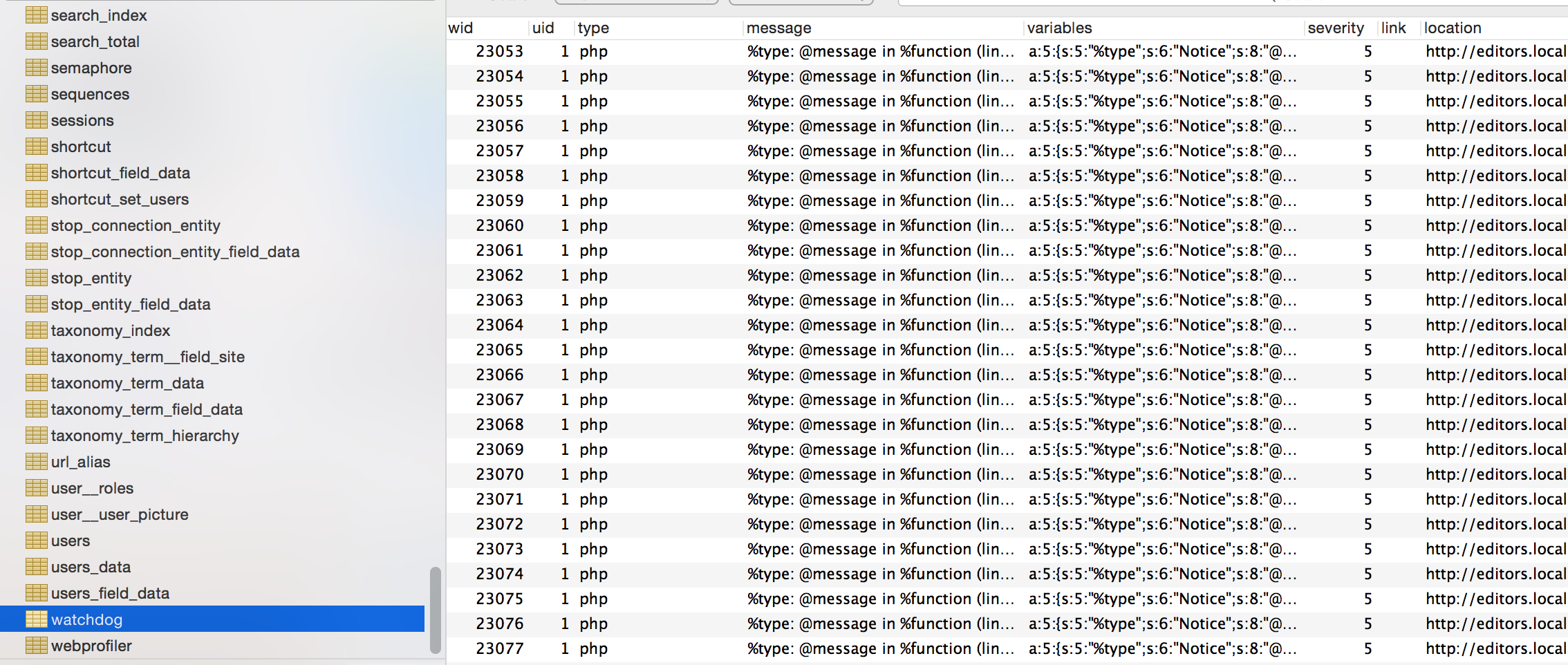Click the table icon beside watchdog
The height and width of the screenshot is (665, 1568).
pos(37,619)
